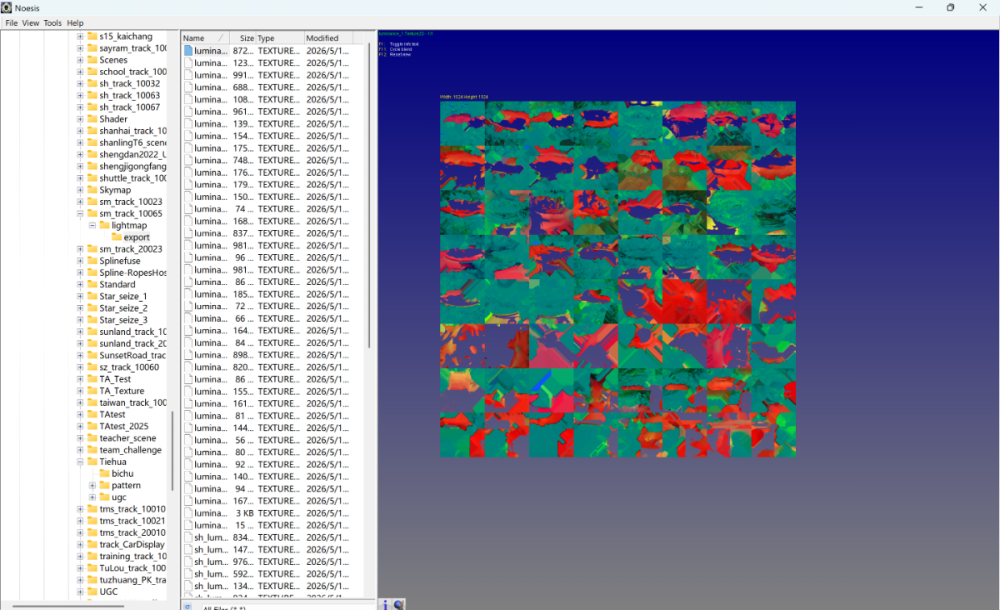
Task: Click the file list vertical scrollbar
Action: (x=369, y=195)
